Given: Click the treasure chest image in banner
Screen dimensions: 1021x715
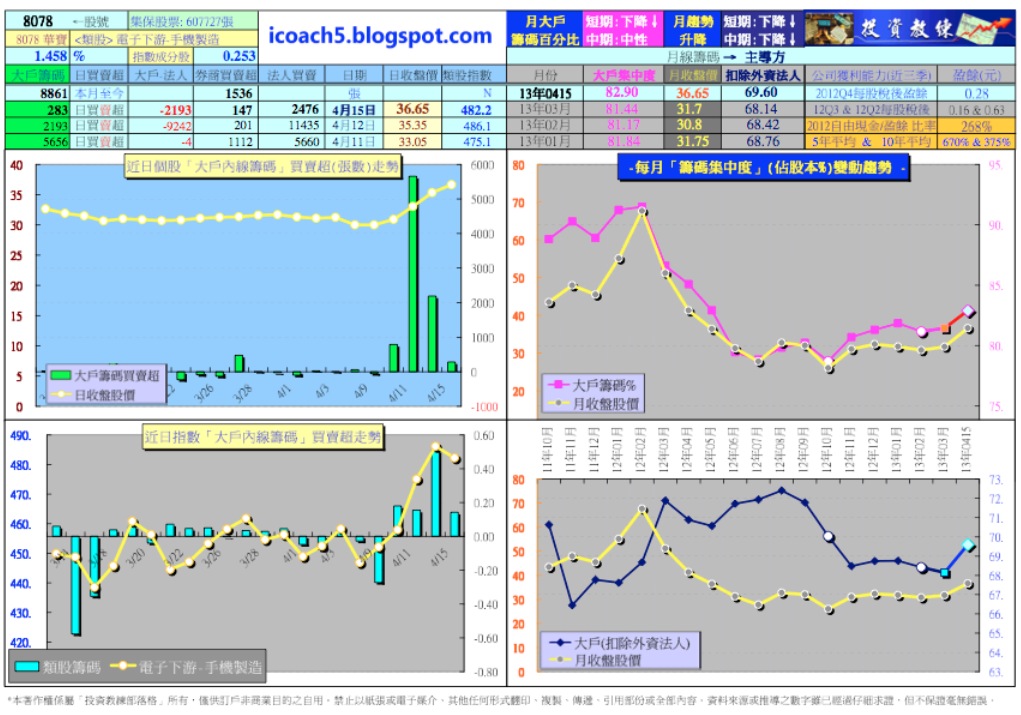Looking at the screenshot, I should tap(829, 28).
